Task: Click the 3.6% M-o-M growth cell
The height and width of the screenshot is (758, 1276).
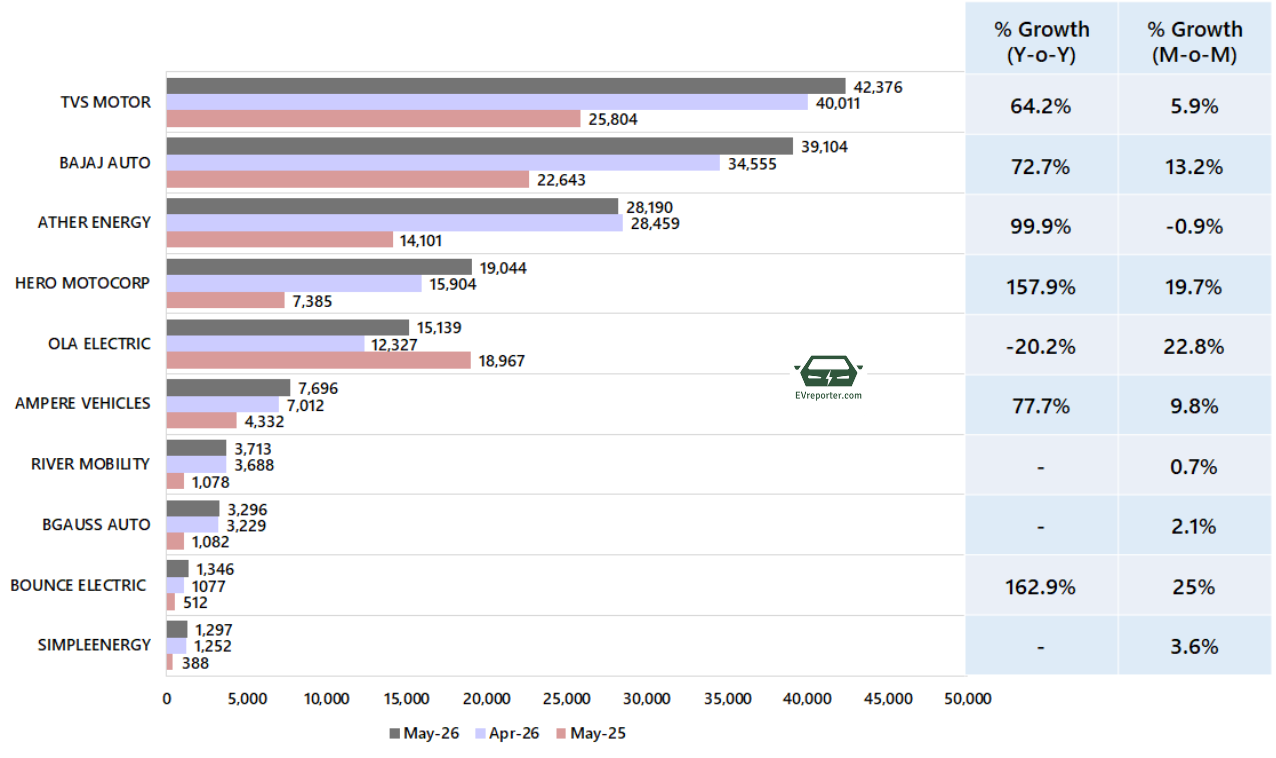Action: [x=1195, y=646]
